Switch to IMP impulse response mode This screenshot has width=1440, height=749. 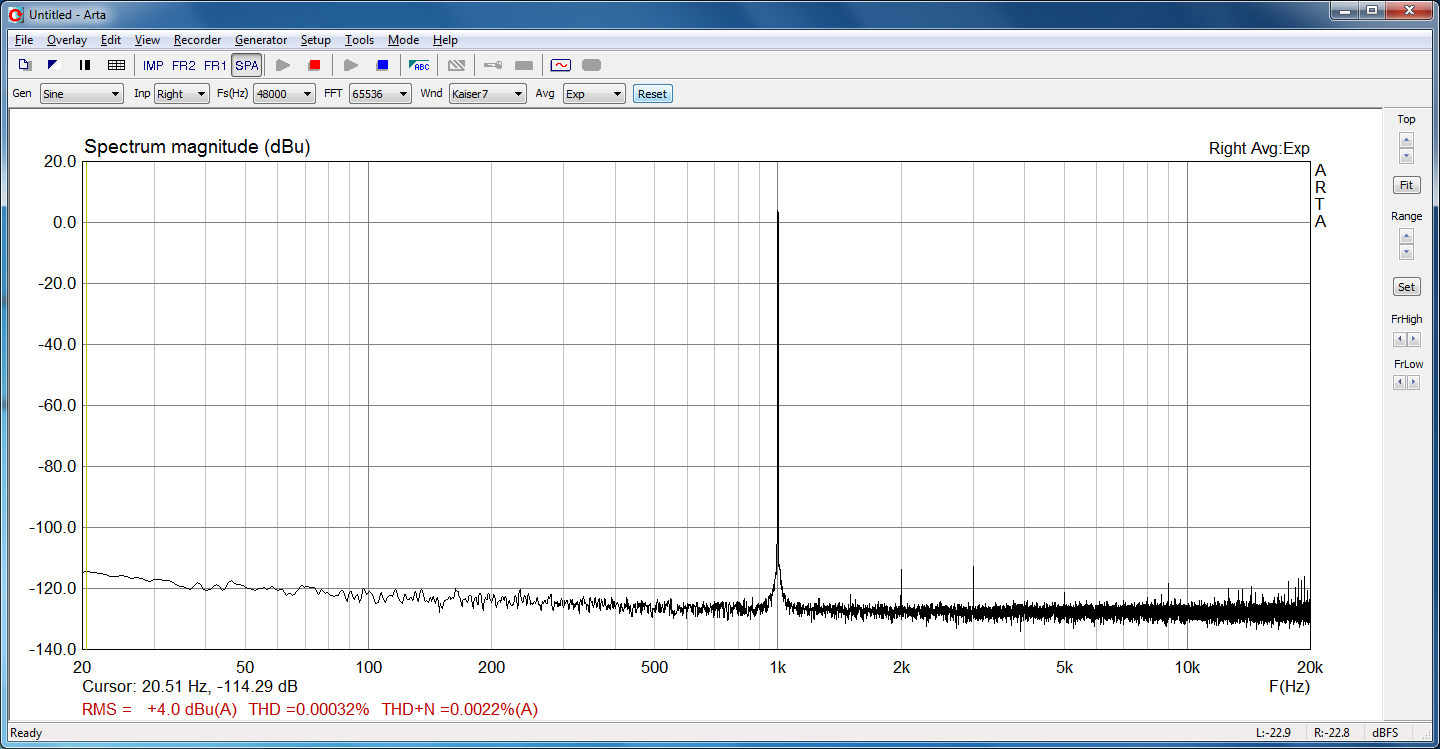[x=153, y=65]
